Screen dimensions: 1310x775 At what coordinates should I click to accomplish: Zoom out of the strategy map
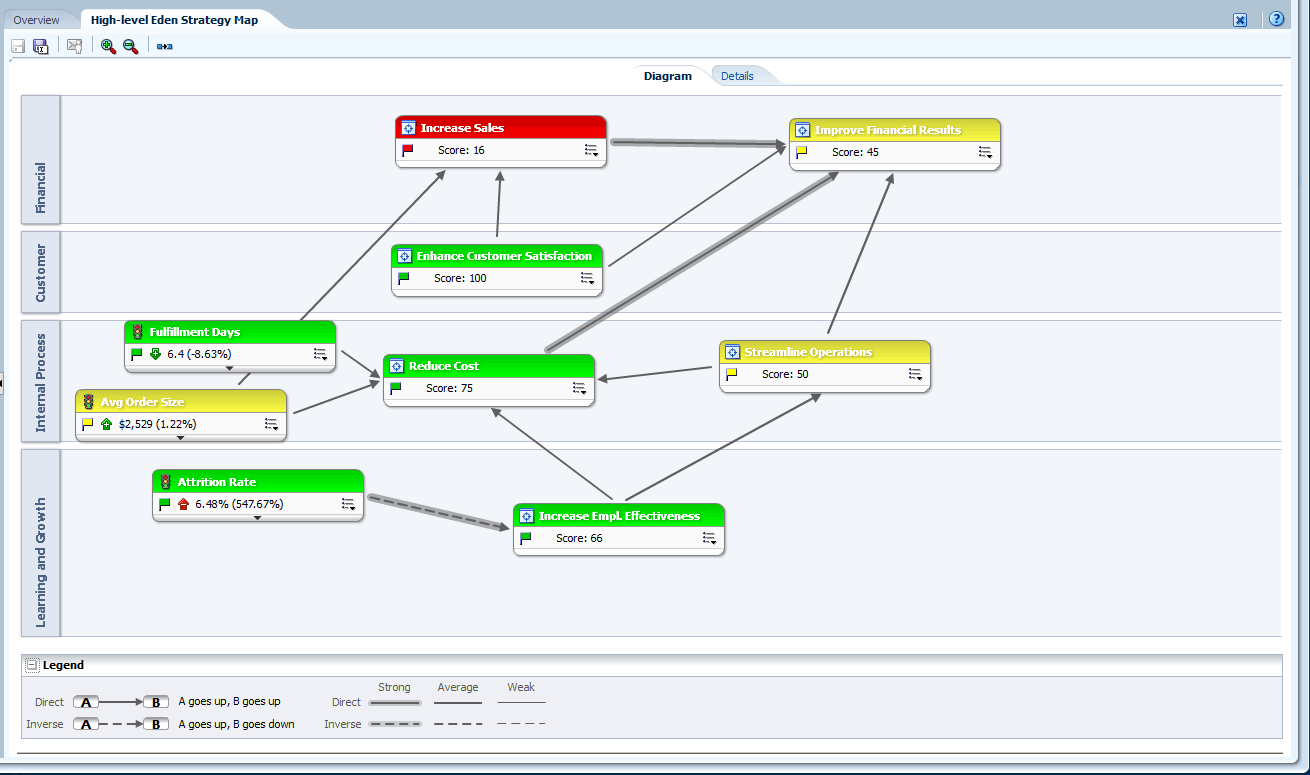130,46
